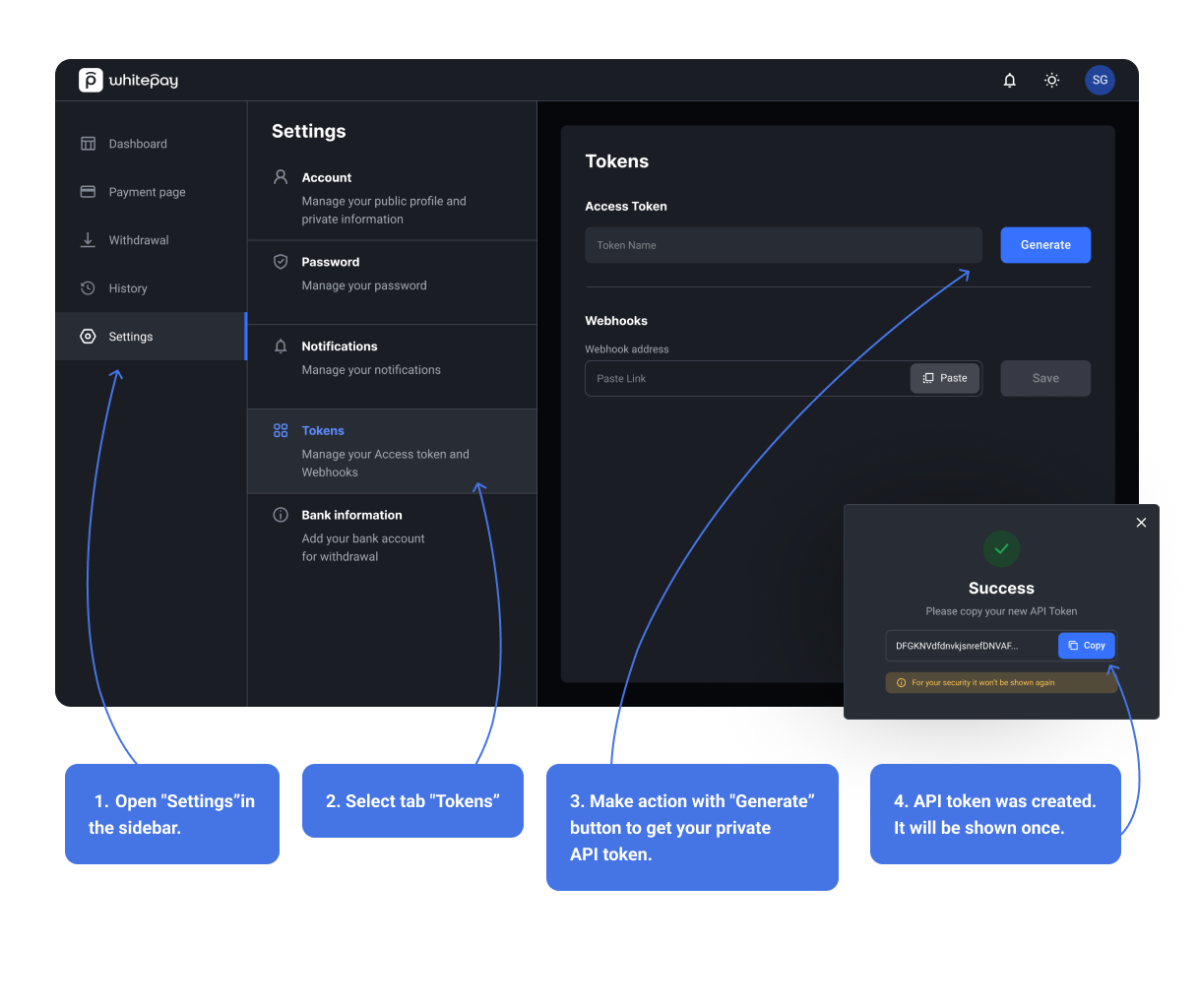Click the Whitepay logo icon
The image size is (1198, 1008).
point(91,81)
